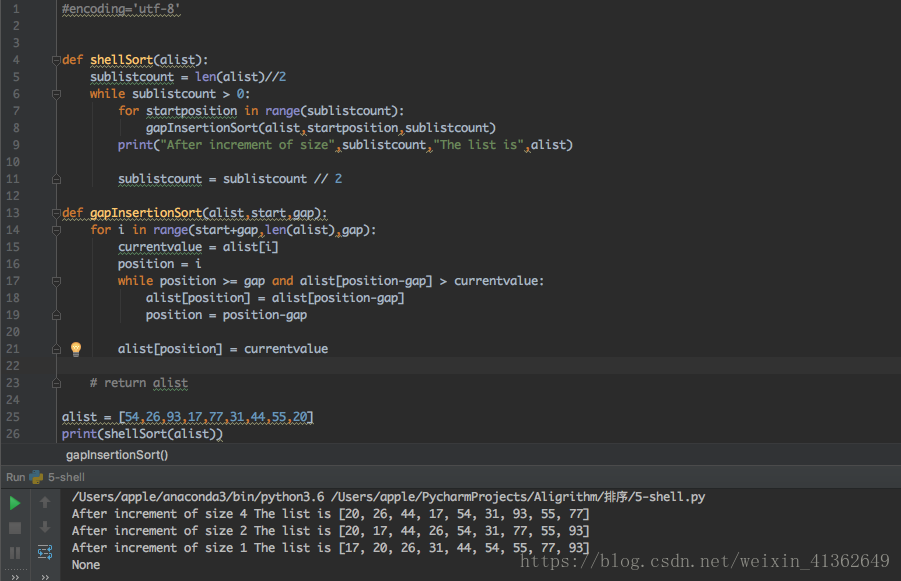The width and height of the screenshot is (901, 581).
Task: Collapse the for i loop fold
Action: 56,230
